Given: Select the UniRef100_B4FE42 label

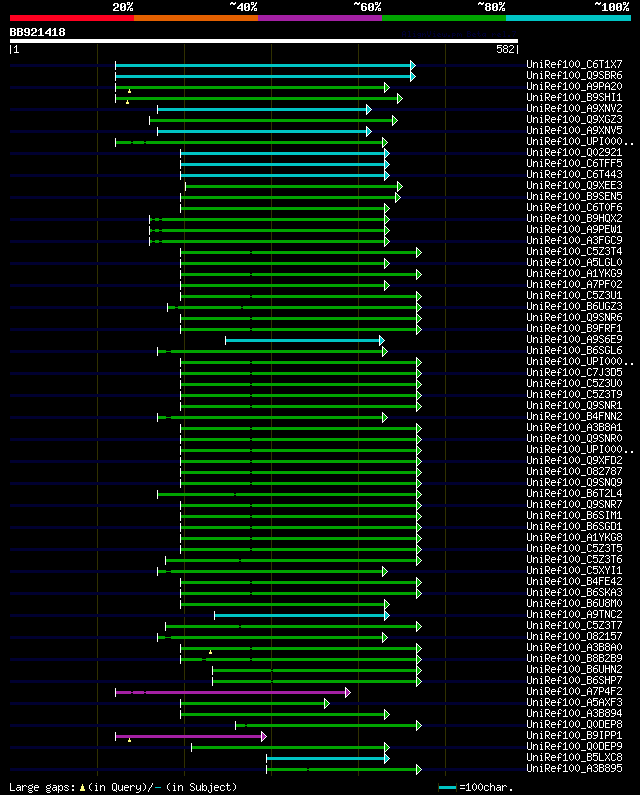Looking at the screenshot, I should pyautogui.click(x=574, y=582).
